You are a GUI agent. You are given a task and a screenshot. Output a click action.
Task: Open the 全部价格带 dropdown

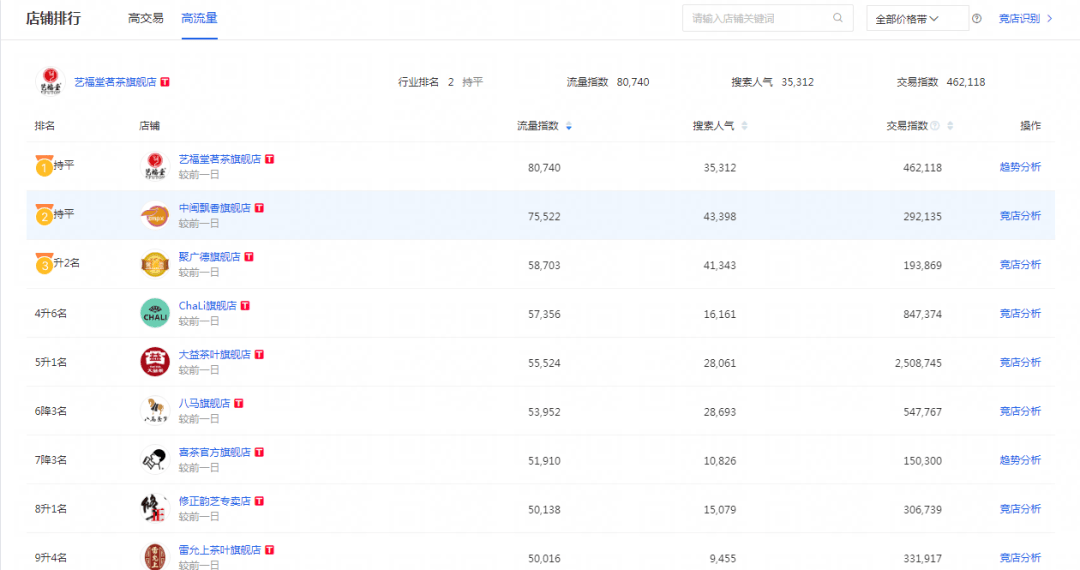pos(917,19)
